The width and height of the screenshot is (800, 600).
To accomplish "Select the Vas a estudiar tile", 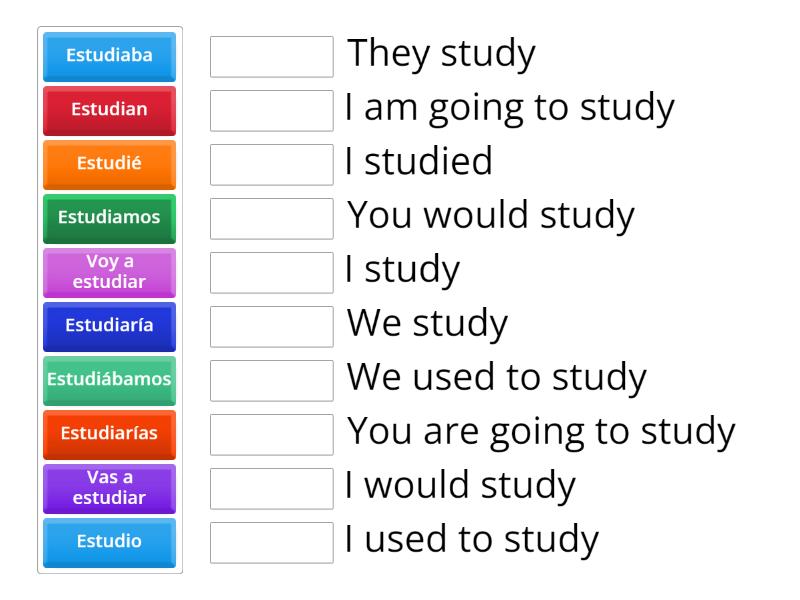I will [x=109, y=489].
